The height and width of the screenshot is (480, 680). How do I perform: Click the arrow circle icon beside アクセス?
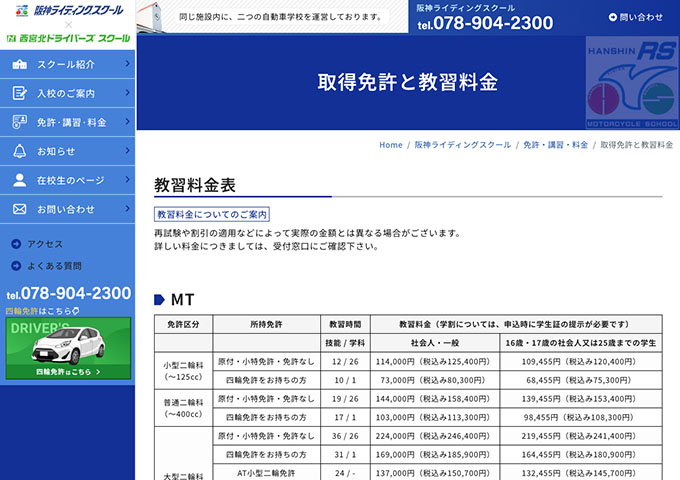click(16, 244)
